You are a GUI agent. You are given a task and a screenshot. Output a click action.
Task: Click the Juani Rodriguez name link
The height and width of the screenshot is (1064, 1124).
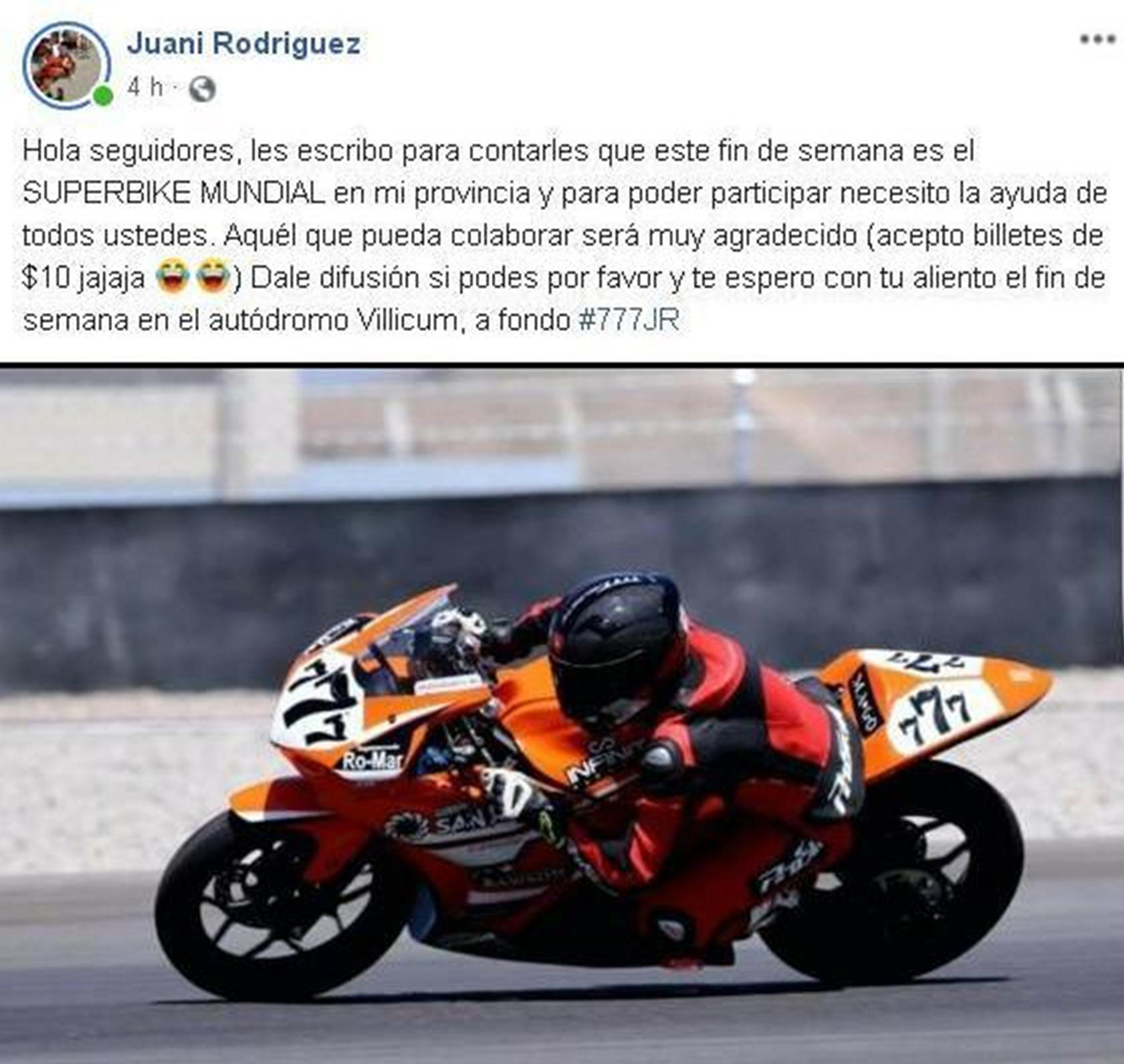pyautogui.click(x=244, y=44)
